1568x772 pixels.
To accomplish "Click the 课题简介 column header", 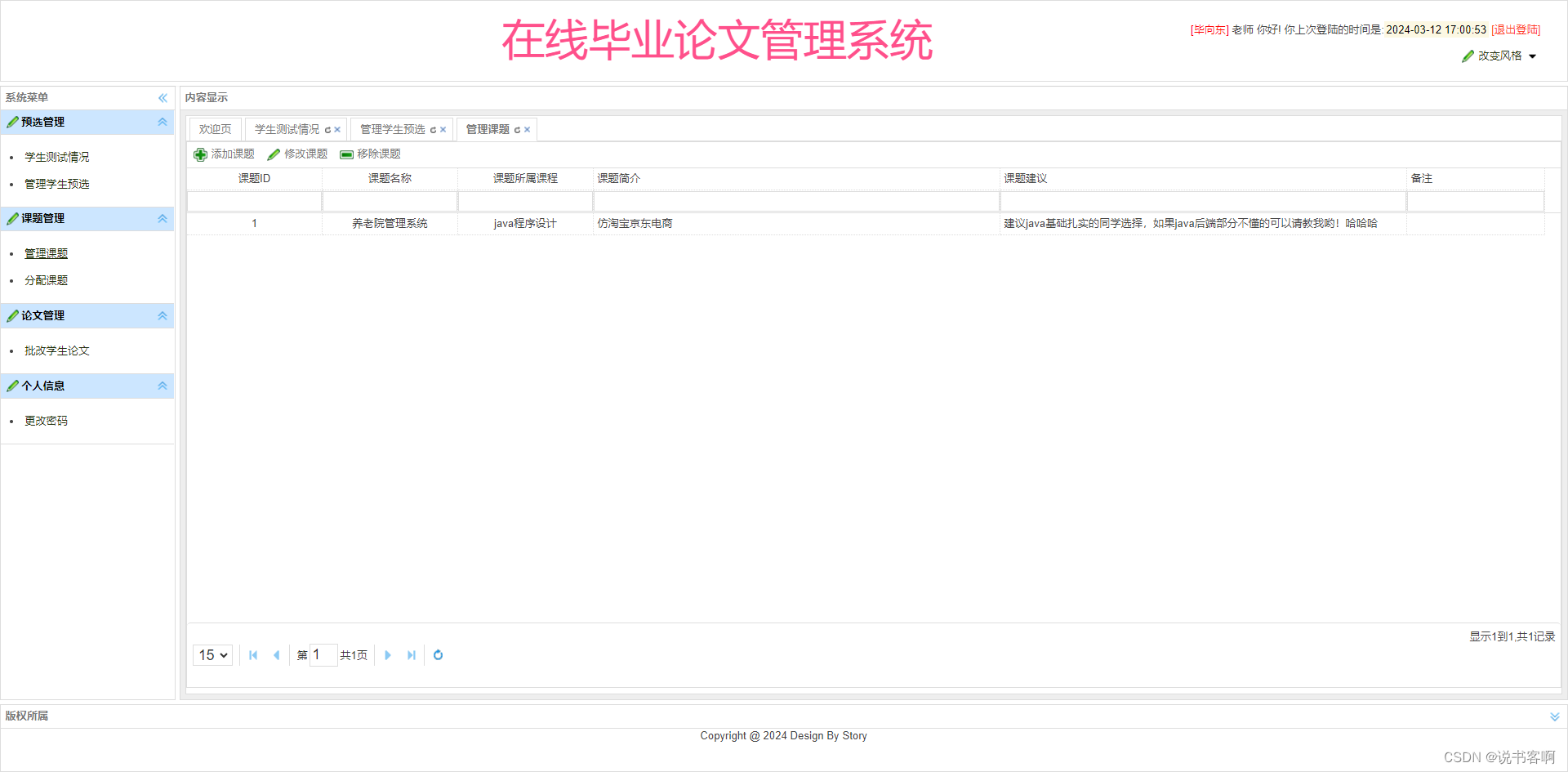I will (796, 178).
